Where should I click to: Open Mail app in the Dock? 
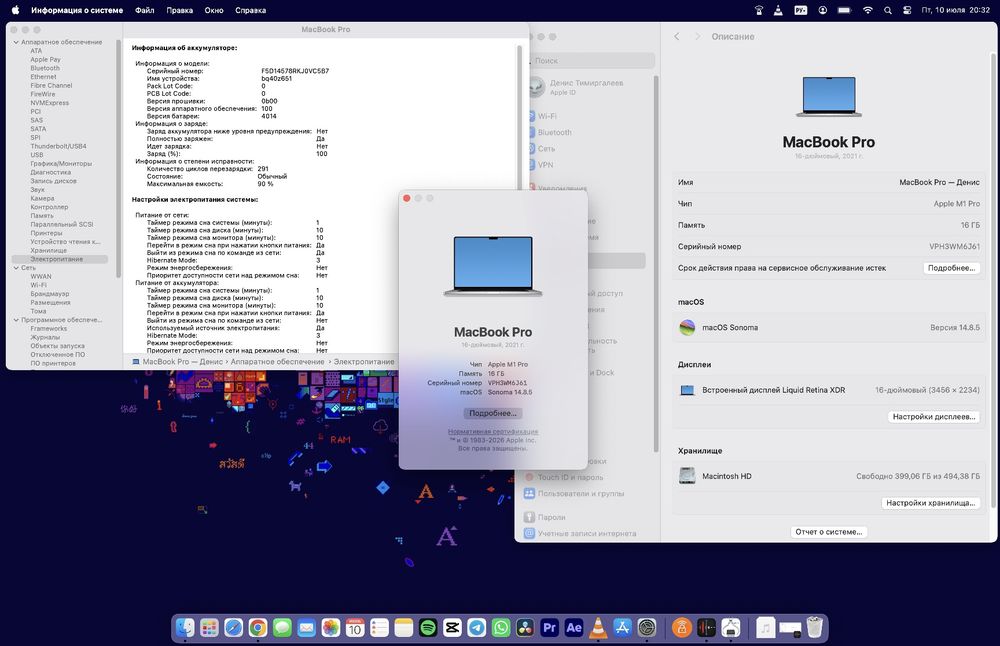coord(306,628)
